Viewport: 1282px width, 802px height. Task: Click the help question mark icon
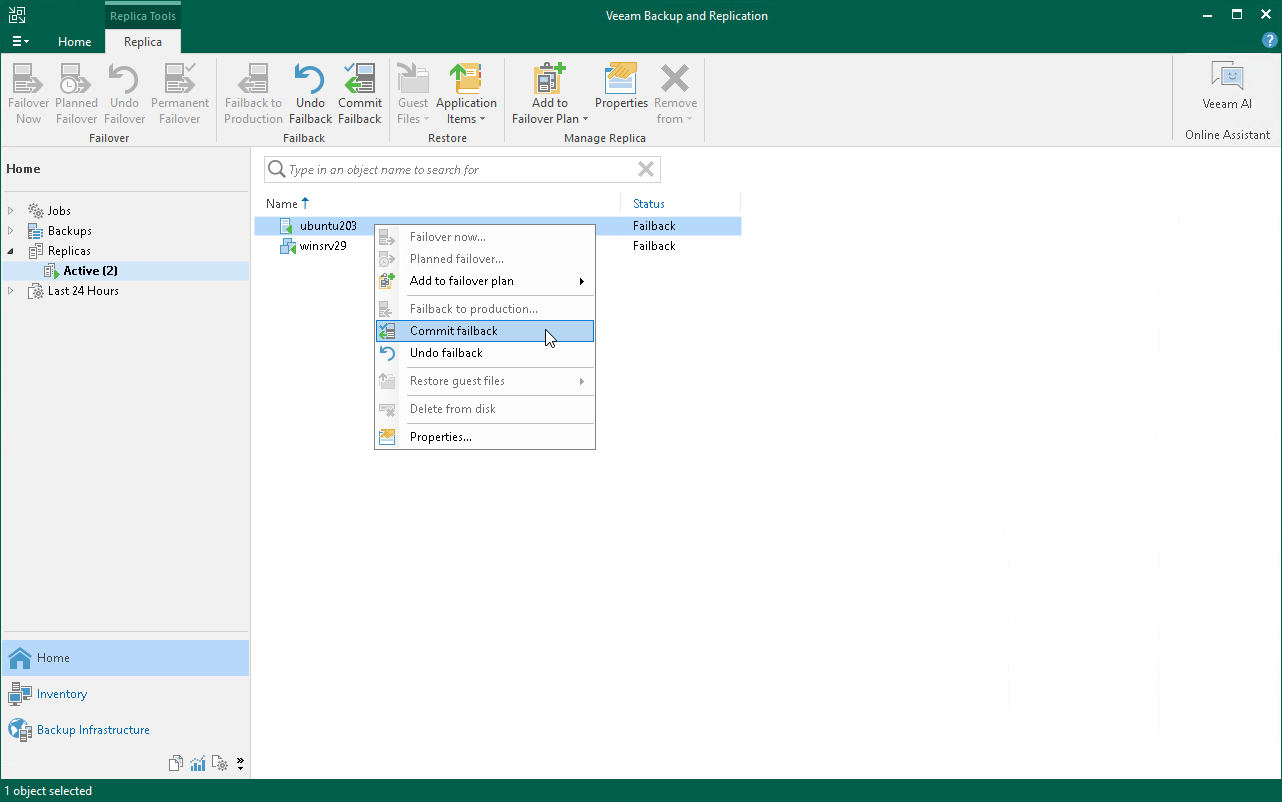tap(1269, 41)
